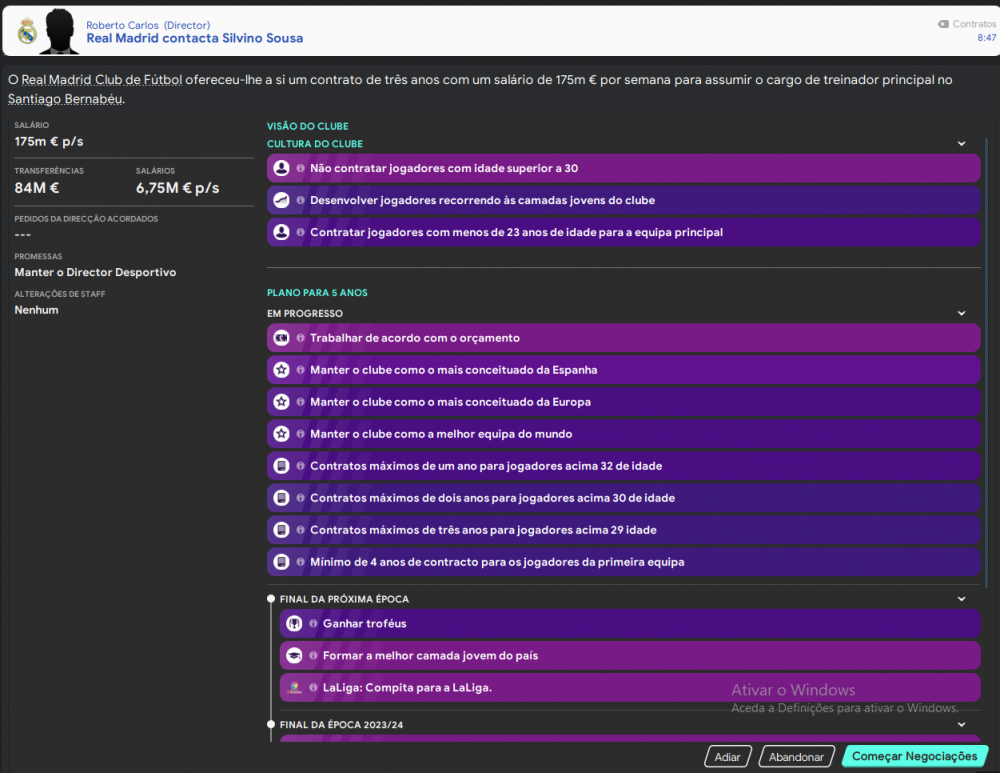The width and height of the screenshot is (1000, 773).
Task: Open the Santiago Bernabéu stadium link
Action: (65, 99)
